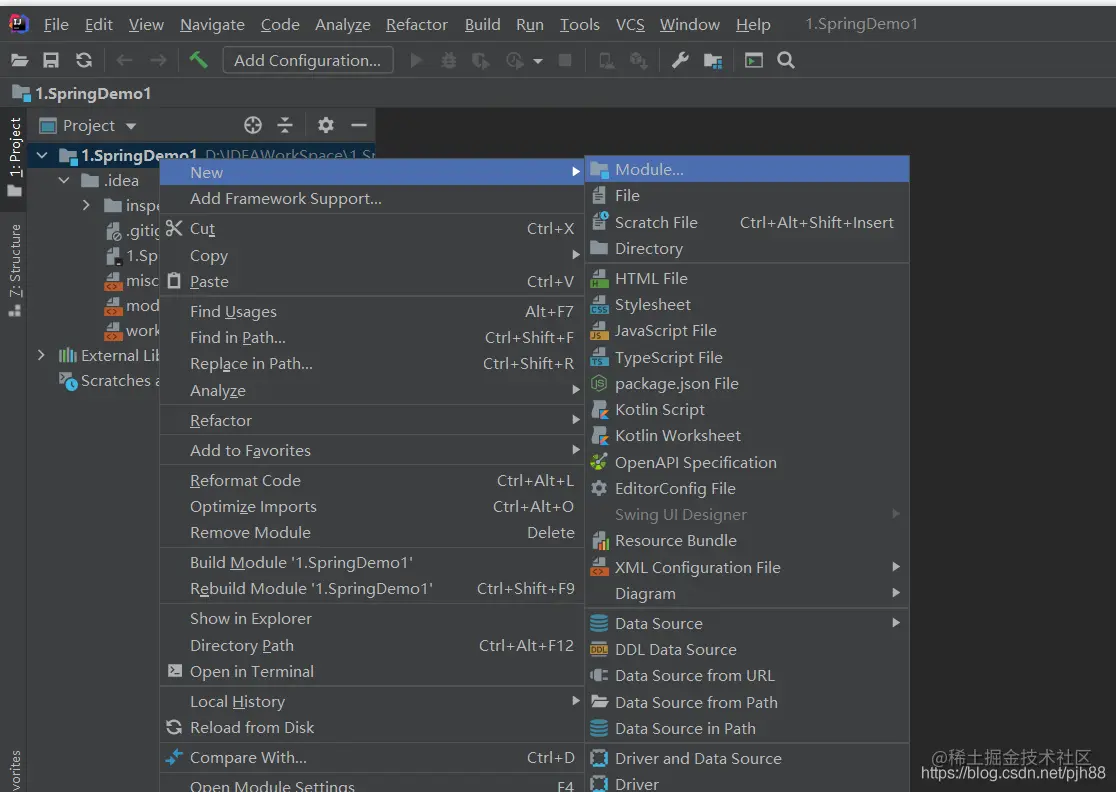Select Driver and Data Source
Image resolution: width=1116 pixels, height=792 pixels.
coord(747,759)
